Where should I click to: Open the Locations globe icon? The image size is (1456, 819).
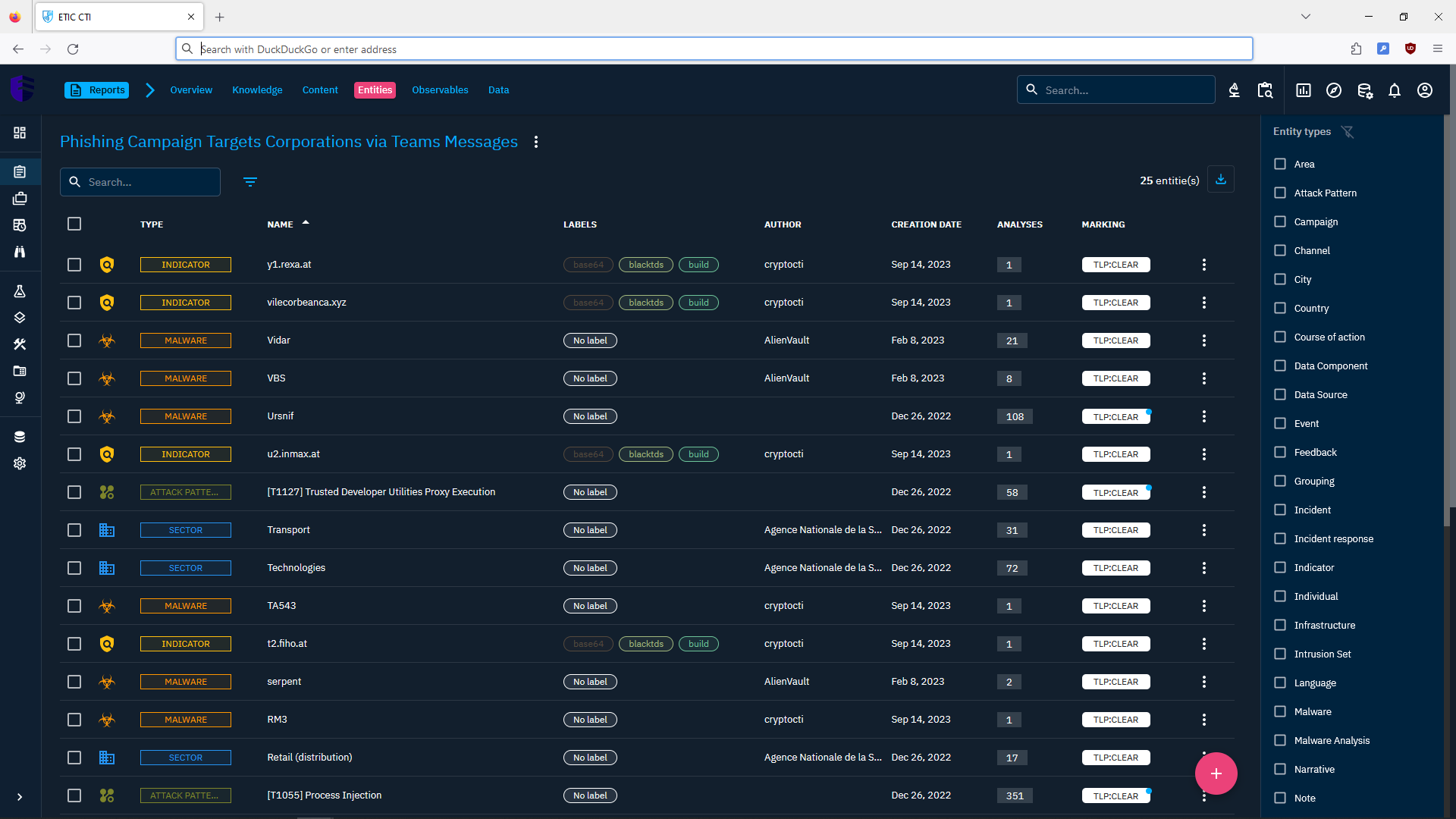(x=20, y=397)
